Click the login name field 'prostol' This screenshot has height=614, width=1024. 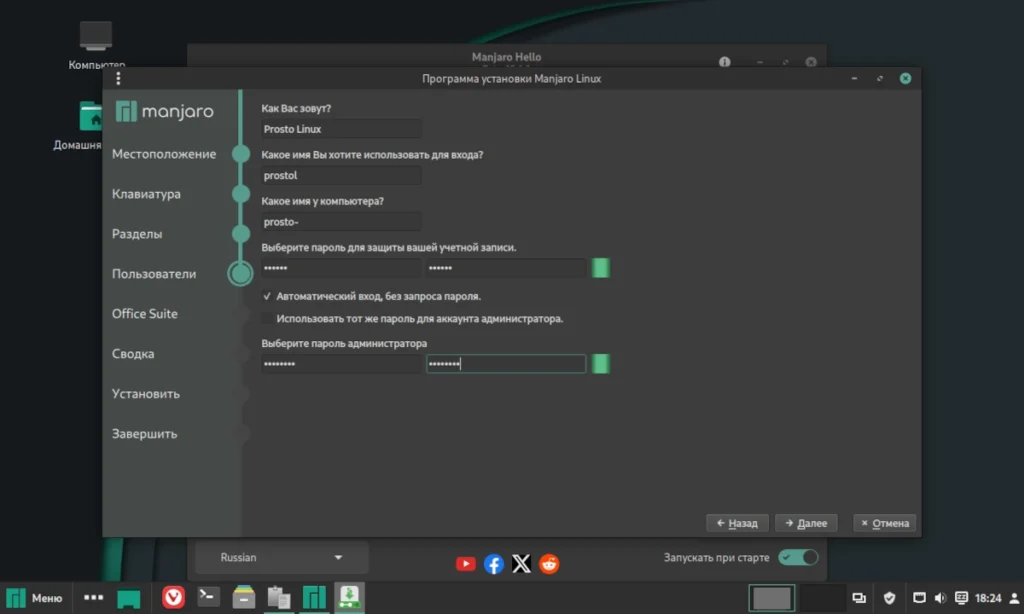click(341, 175)
